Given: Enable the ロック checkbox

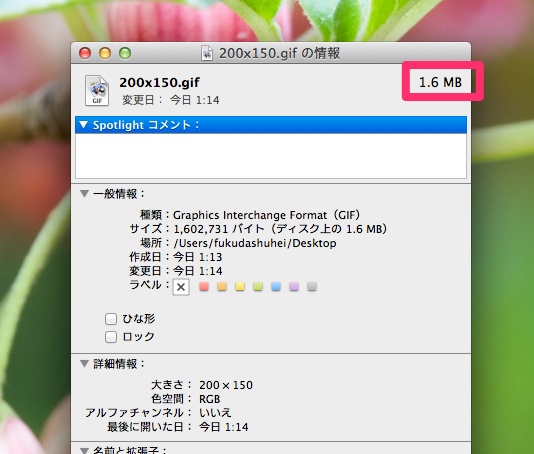Looking at the screenshot, I should click(111, 337).
